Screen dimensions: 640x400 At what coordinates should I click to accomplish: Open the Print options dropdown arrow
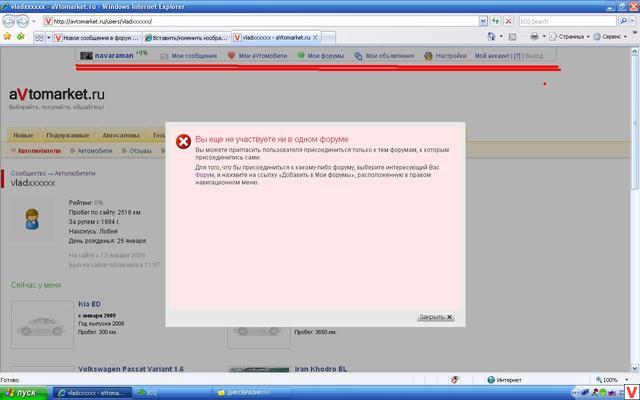(544, 37)
